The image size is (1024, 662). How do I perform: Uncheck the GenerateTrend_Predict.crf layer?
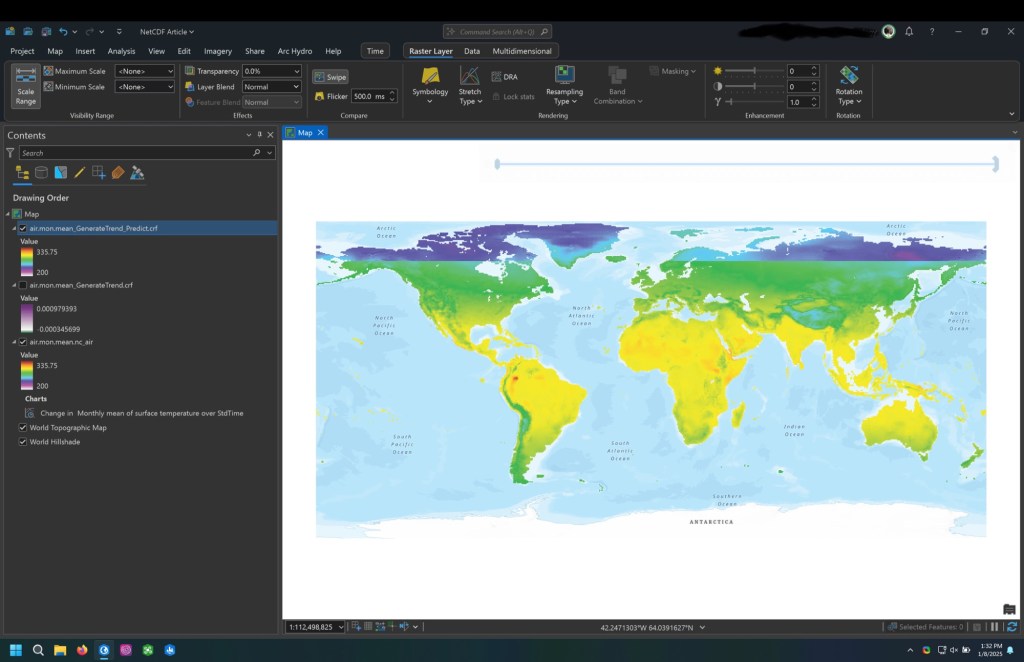point(23,229)
